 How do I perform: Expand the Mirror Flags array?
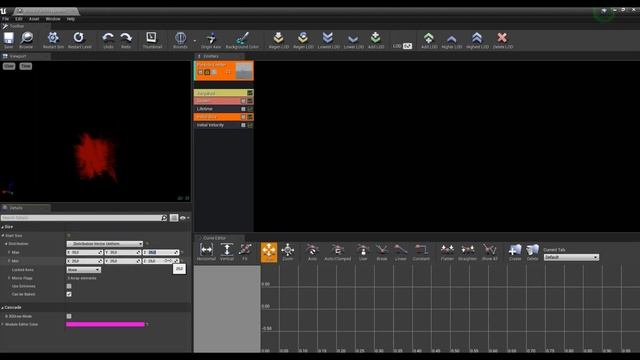9,278
